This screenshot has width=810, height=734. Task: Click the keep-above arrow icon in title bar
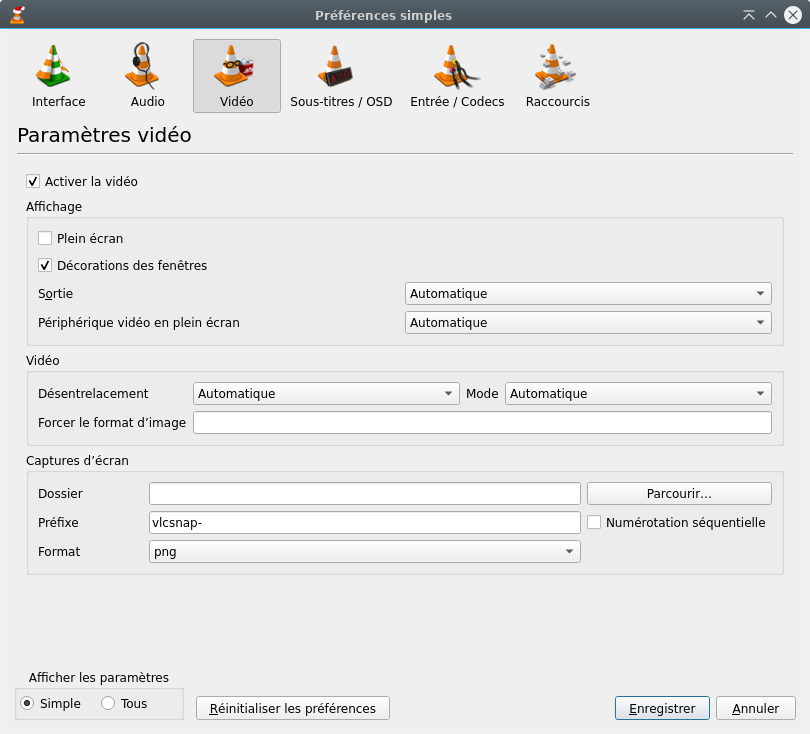point(748,15)
